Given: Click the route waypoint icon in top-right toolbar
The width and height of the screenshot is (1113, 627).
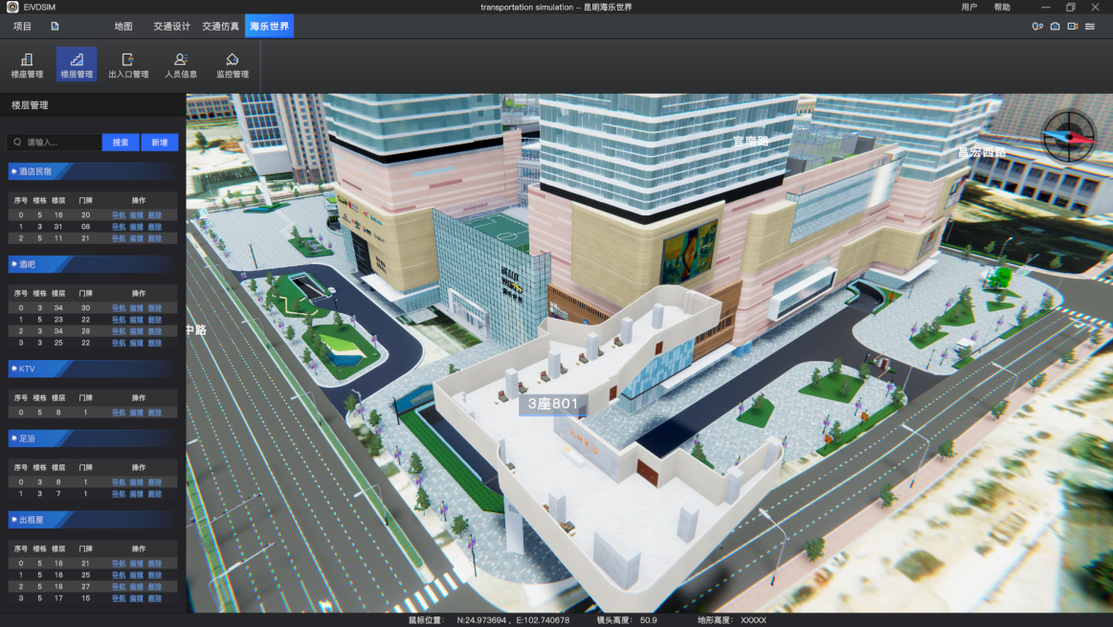Looking at the screenshot, I should click(1037, 26).
